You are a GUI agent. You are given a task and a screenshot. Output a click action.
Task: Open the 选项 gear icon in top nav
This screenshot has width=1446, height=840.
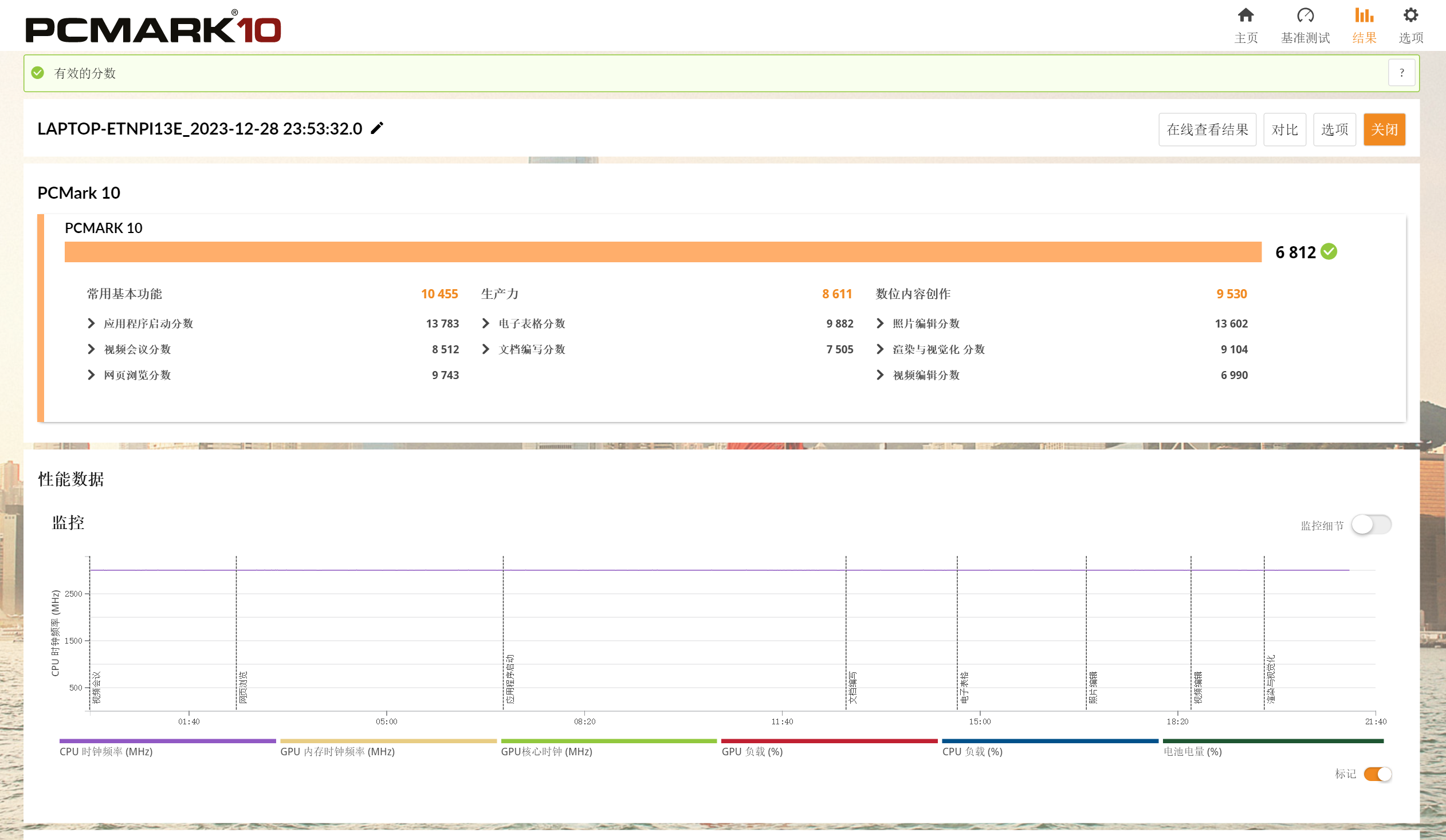coord(1410,15)
